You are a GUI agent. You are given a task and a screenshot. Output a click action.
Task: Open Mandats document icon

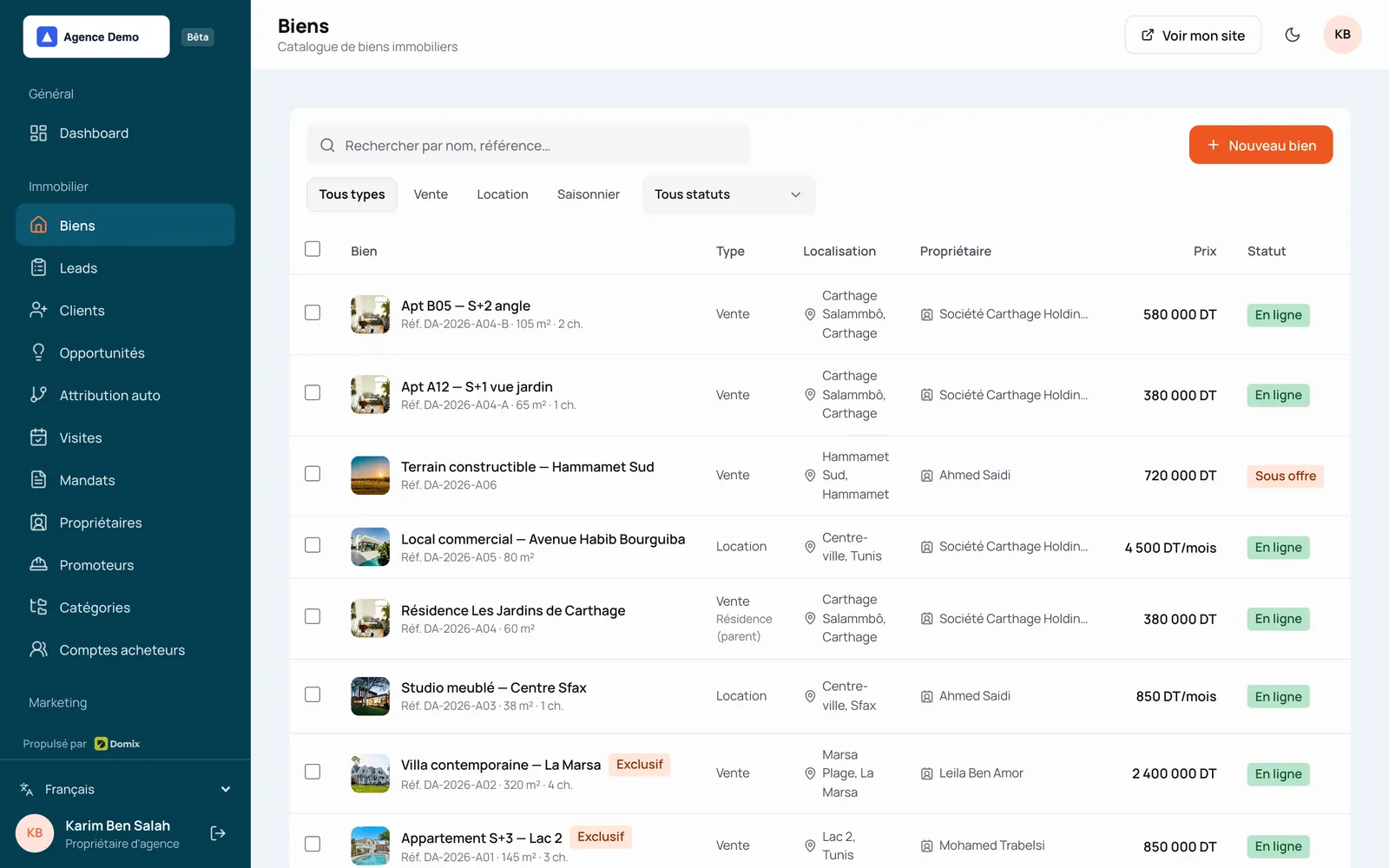[38, 480]
